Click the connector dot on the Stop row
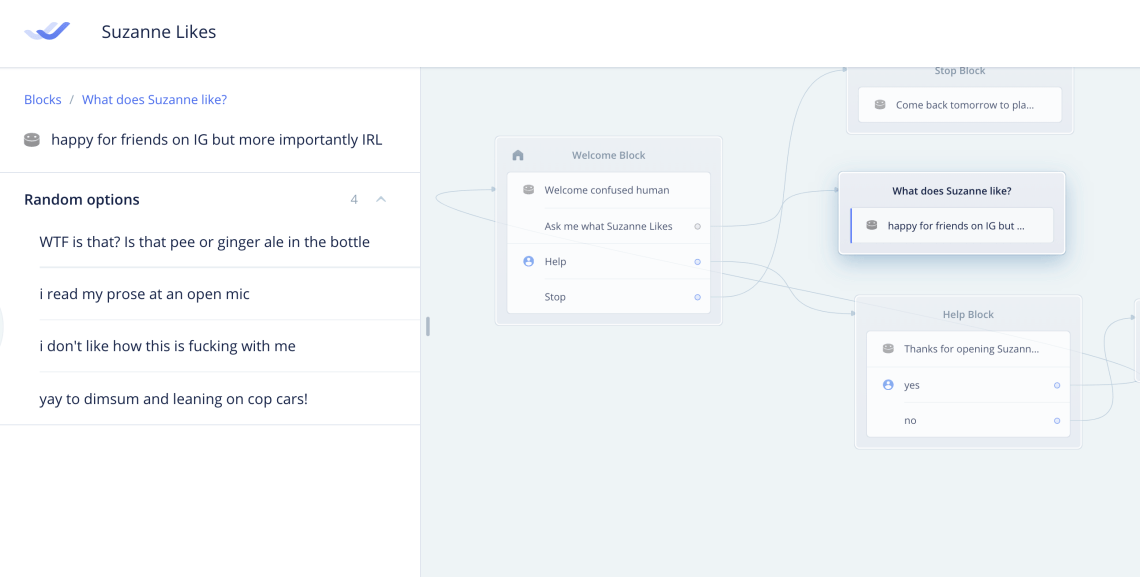The image size is (1140, 577). (697, 297)
